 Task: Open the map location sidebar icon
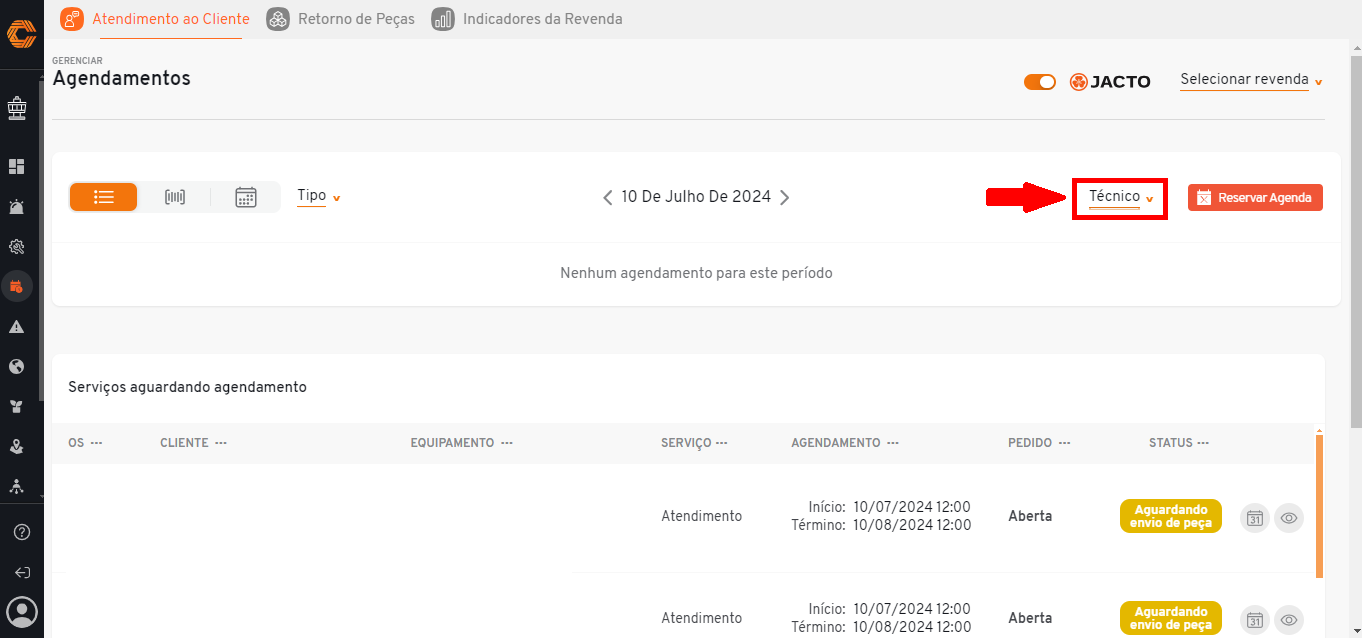click(x=16, y=447)
